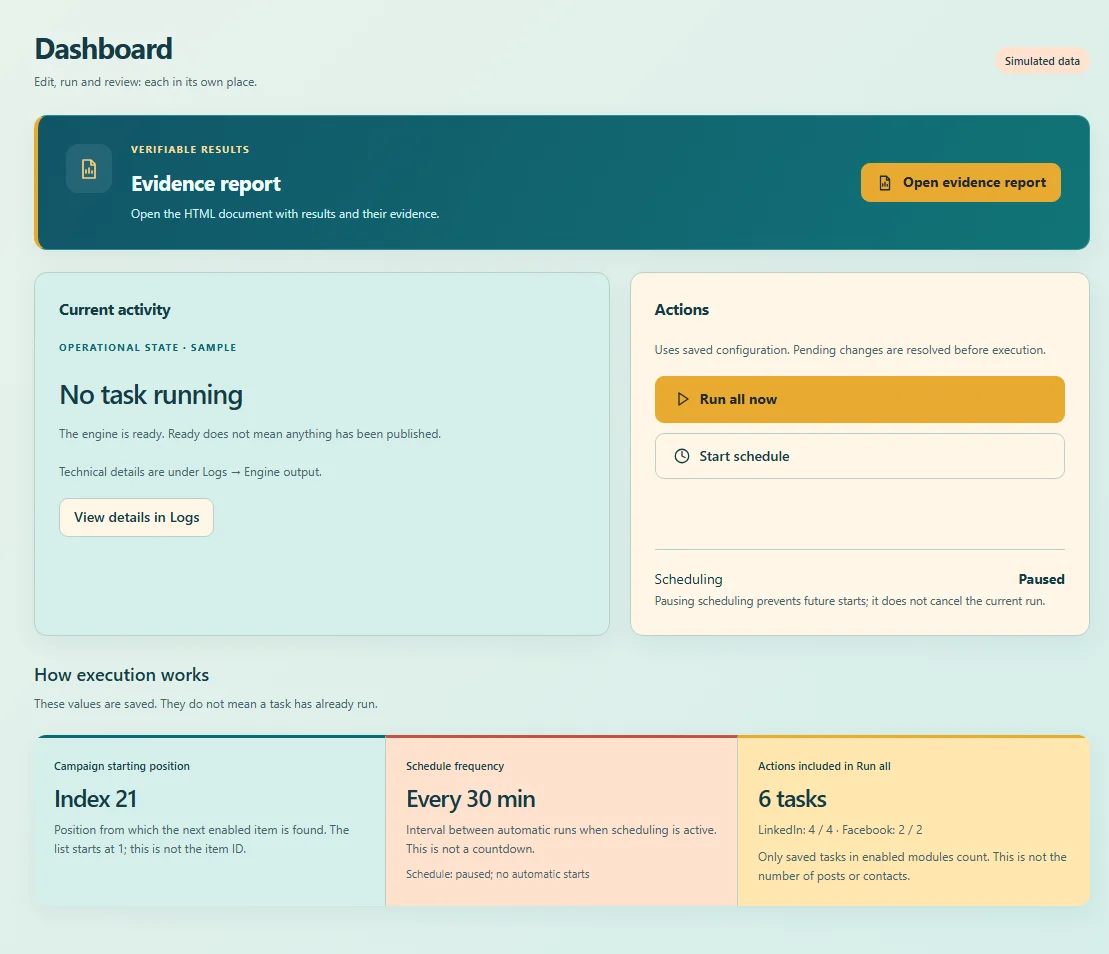The image size is (1109, 954).
Task: Click Pausing scheduling prevents future starts note
Action: tap(849, 600)
